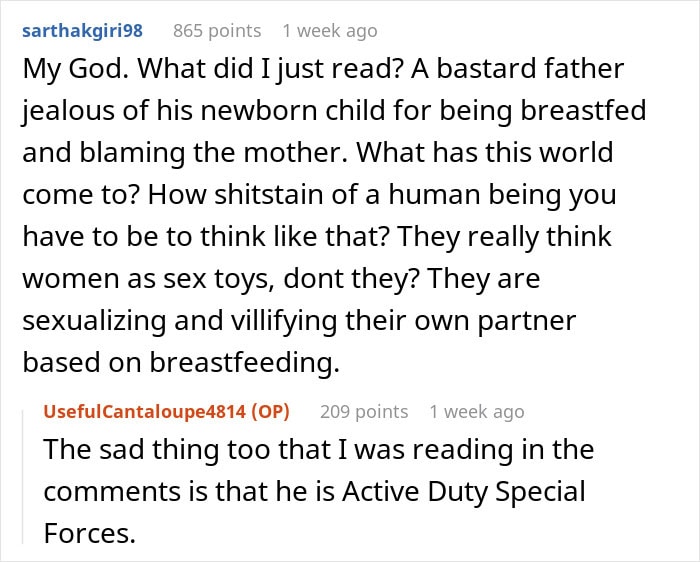
Task: Open OP reply's '1 week ago' permalink
Action: click(x=477, y=412)
